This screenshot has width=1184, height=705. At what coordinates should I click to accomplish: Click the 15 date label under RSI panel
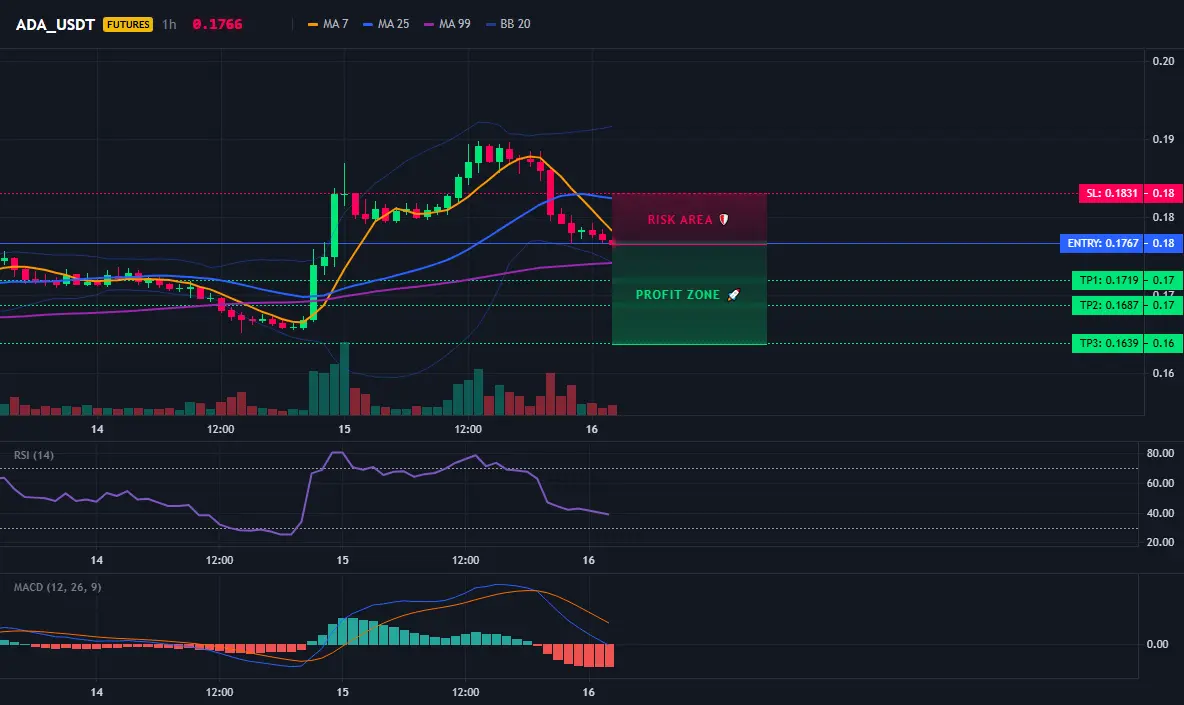point(343,560)
